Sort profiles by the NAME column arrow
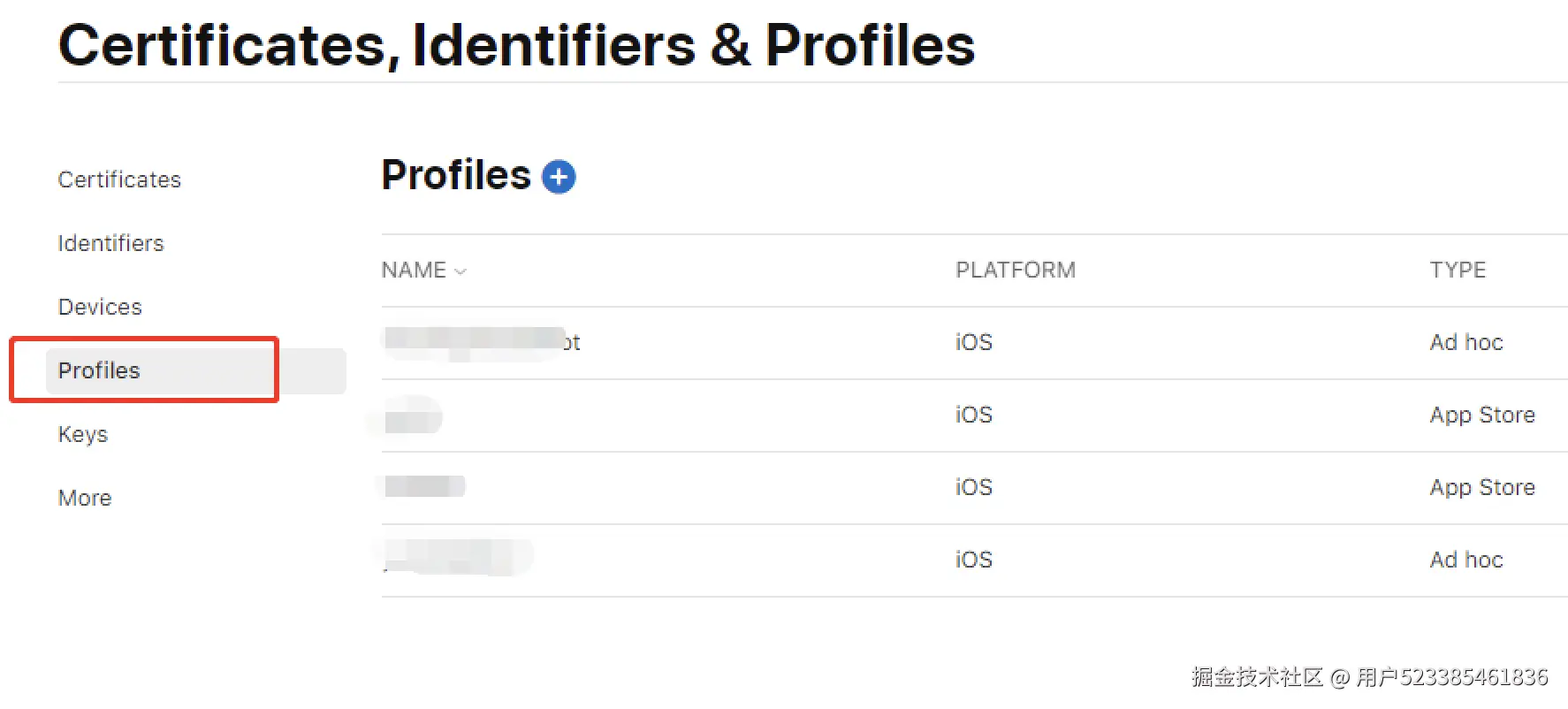Image resolution: width=1568 pixels, height=709 pixels. 461,271
